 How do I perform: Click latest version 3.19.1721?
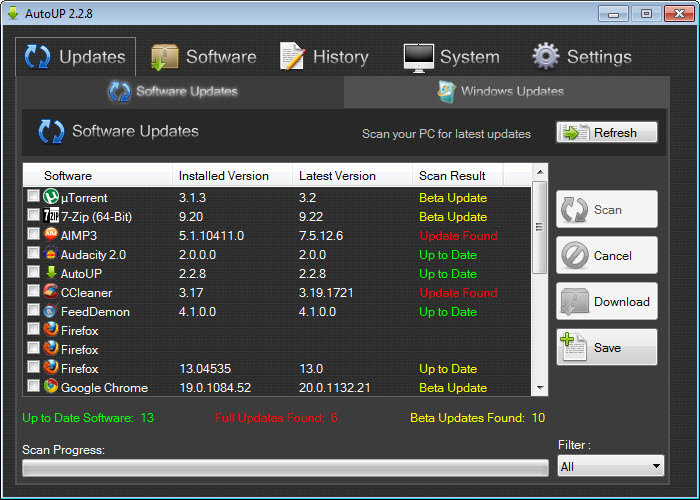(x=326, y=292)
